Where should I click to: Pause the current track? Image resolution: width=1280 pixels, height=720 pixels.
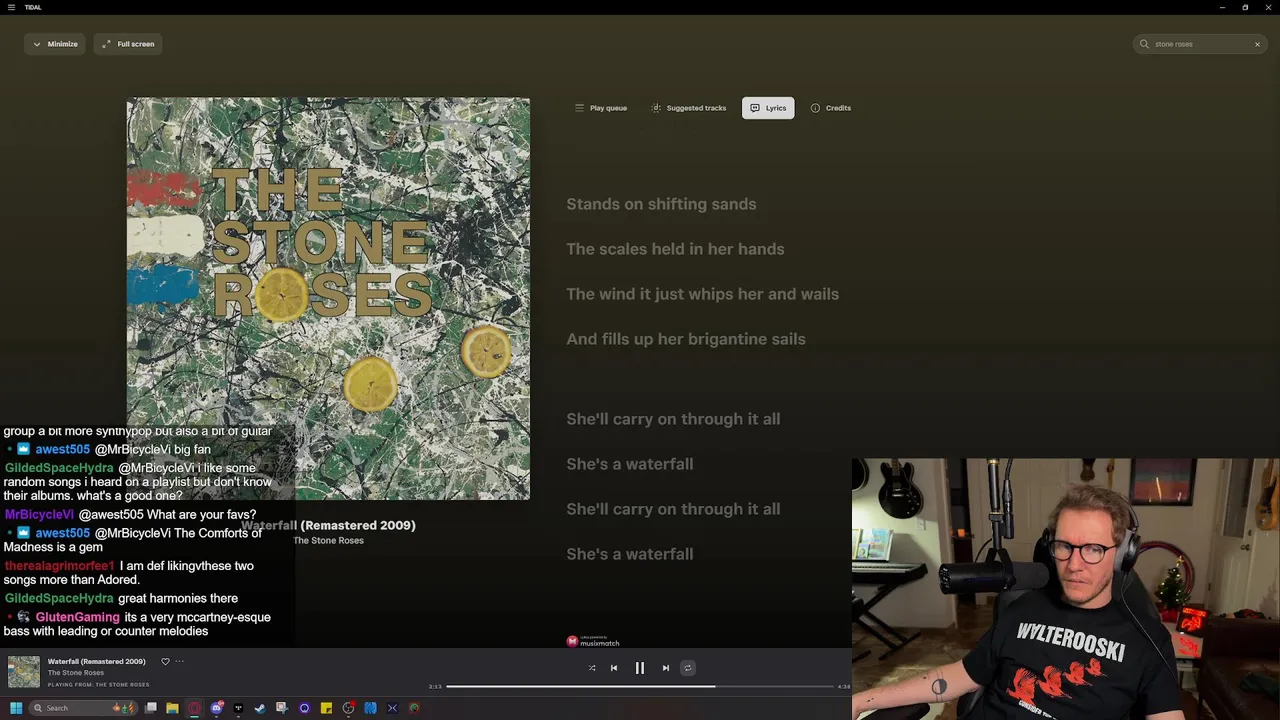(640, 668)
